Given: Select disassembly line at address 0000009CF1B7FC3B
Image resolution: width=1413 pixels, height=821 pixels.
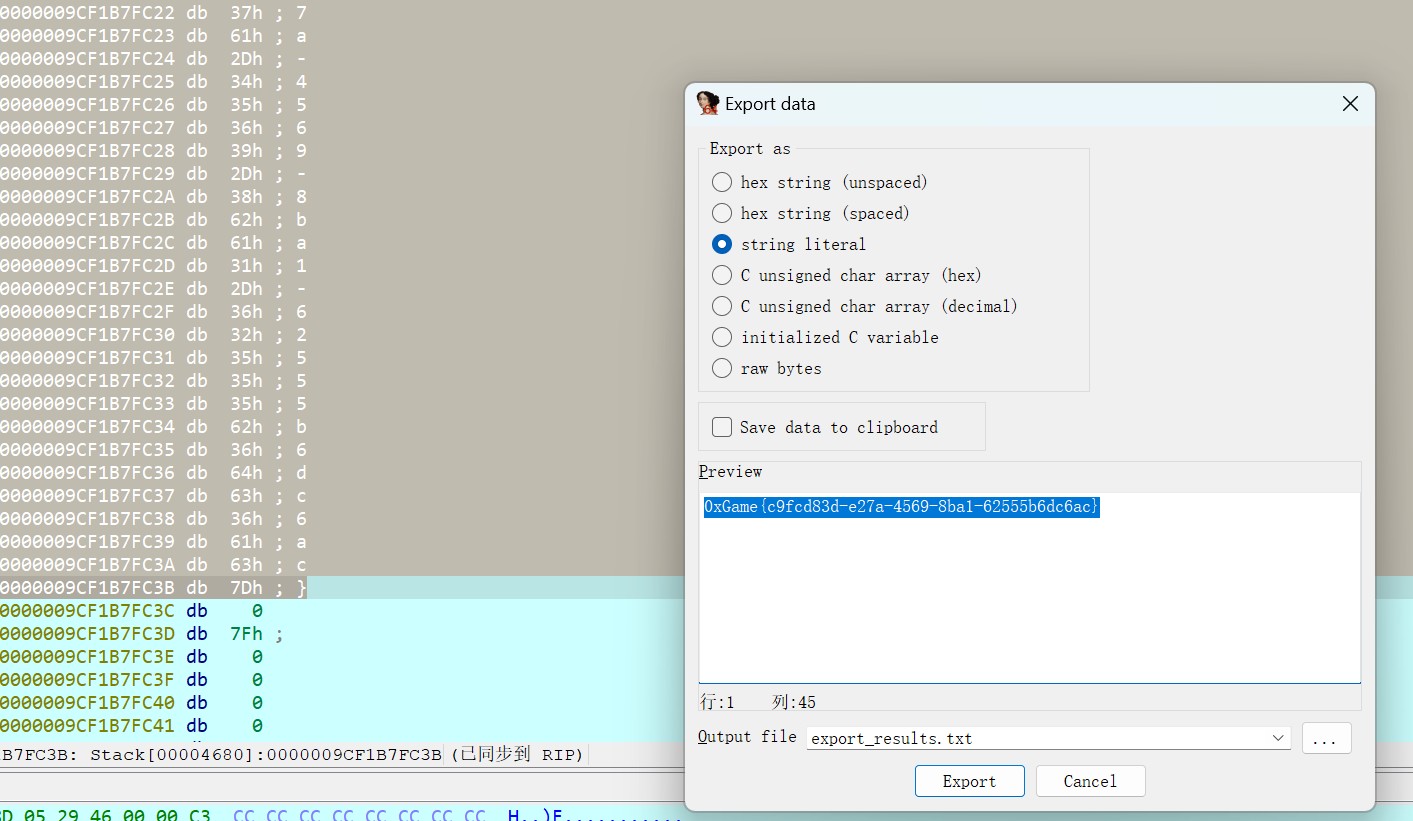Looking at the screenshot, I should (152, 588).
